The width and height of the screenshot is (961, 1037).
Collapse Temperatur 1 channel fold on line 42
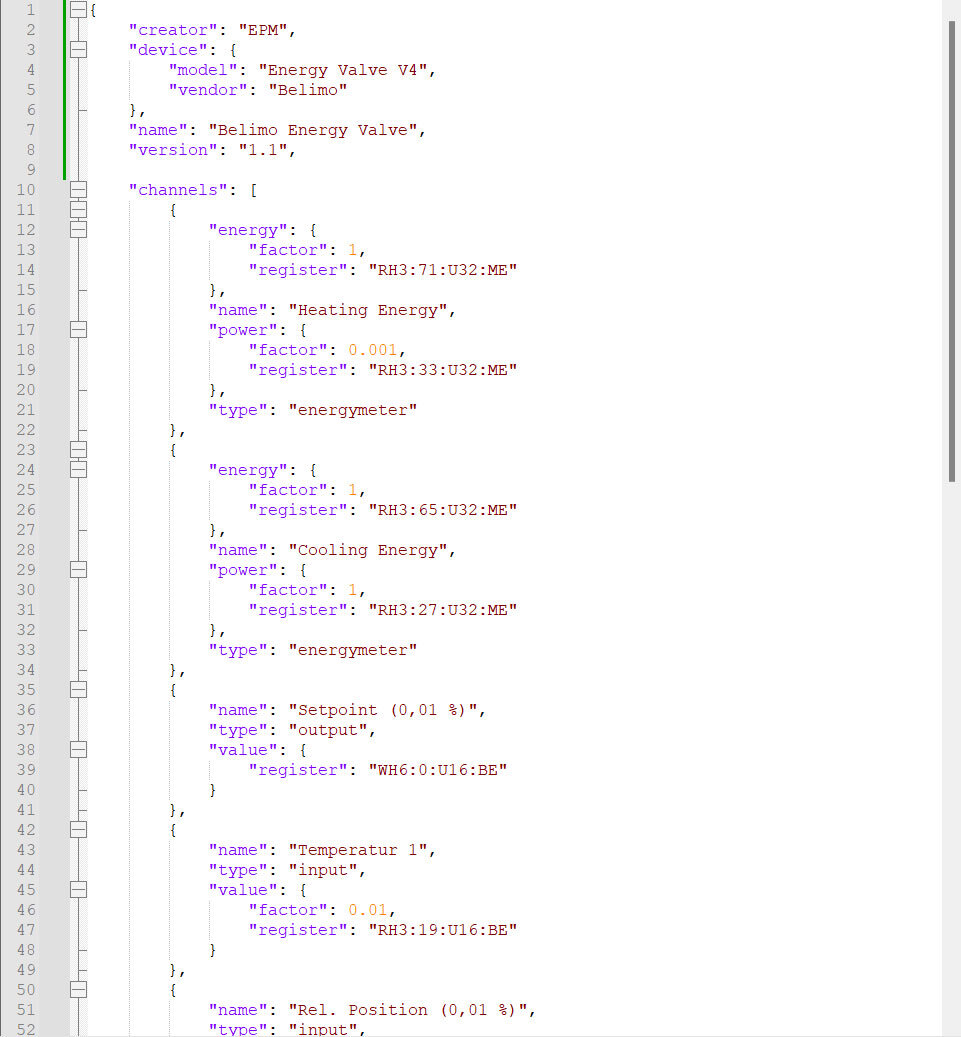pos(78,829)
